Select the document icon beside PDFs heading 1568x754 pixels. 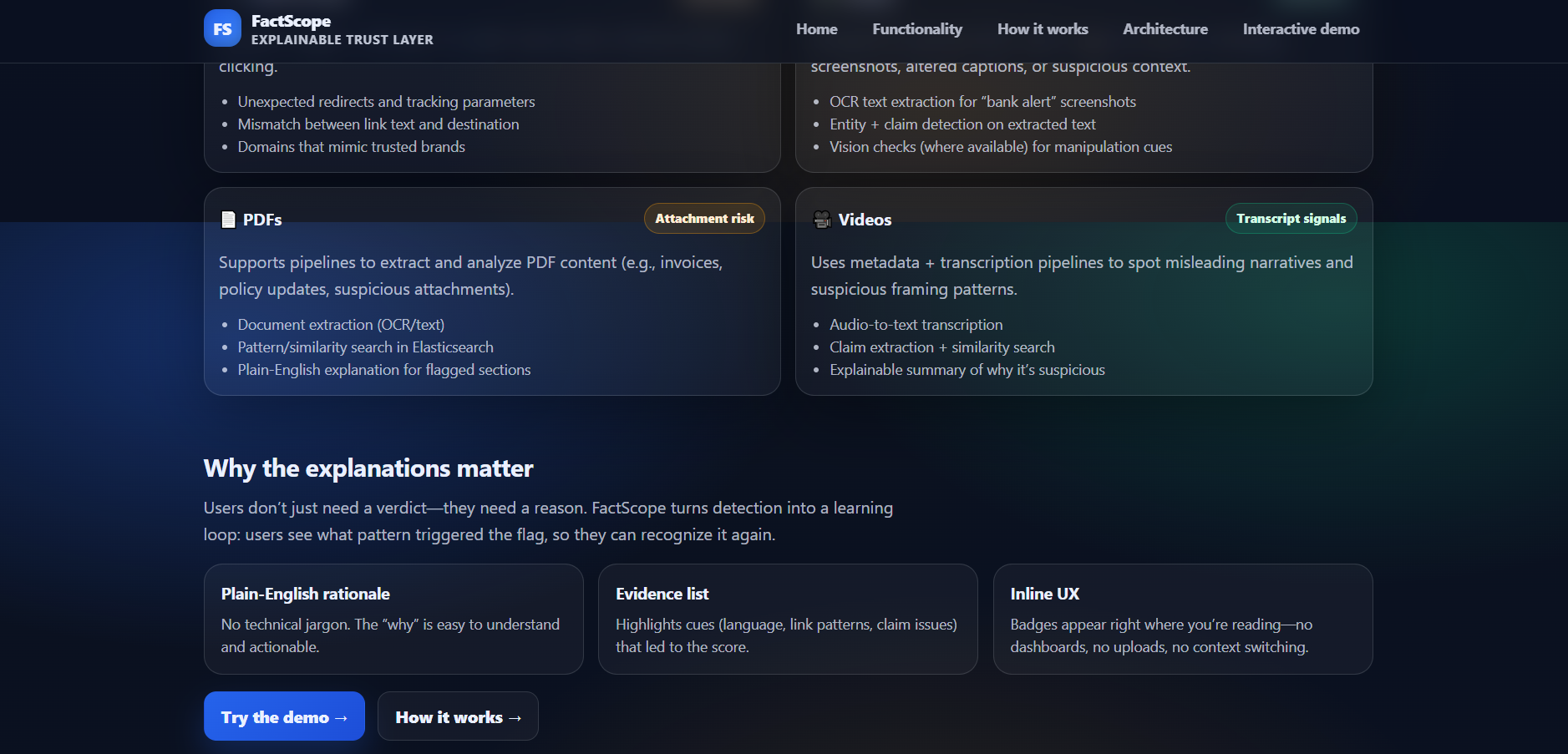[226, 219]
